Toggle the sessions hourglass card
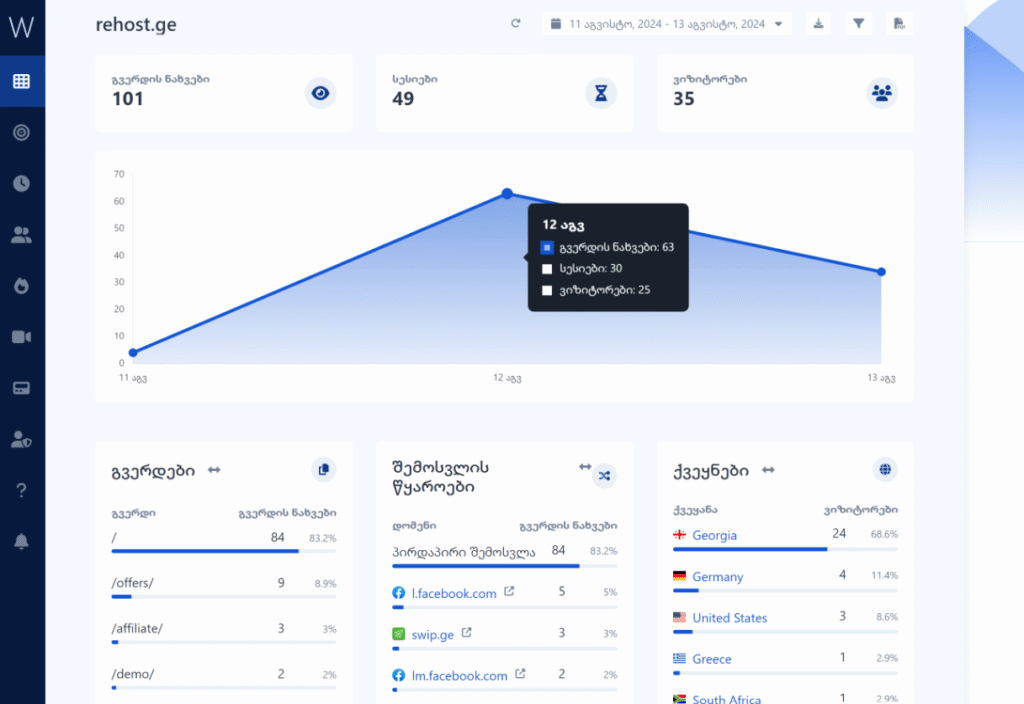This screenshot has height=704, width=1024. [x=600, y=93]
